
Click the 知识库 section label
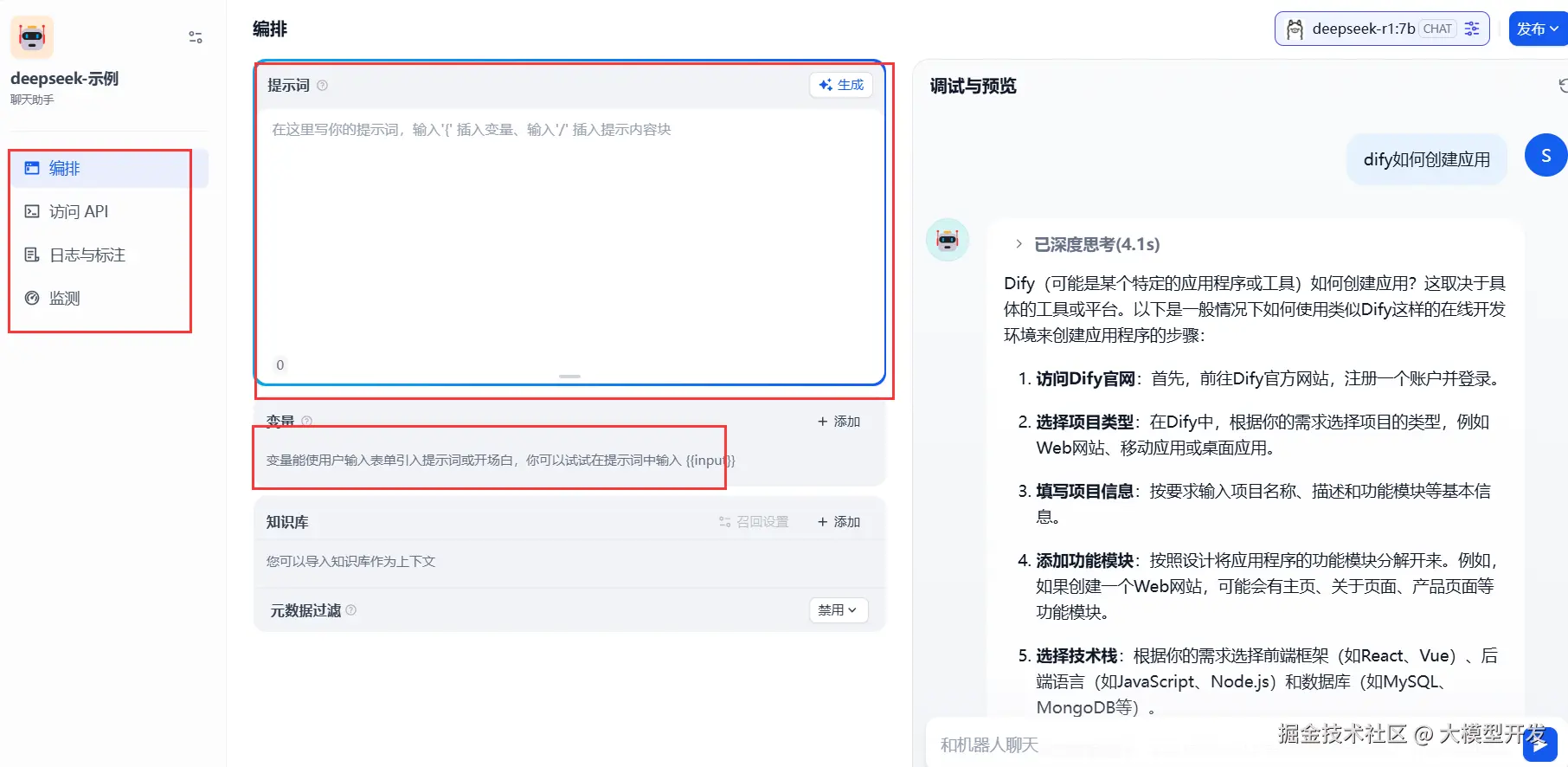click(x=287, y=522)
